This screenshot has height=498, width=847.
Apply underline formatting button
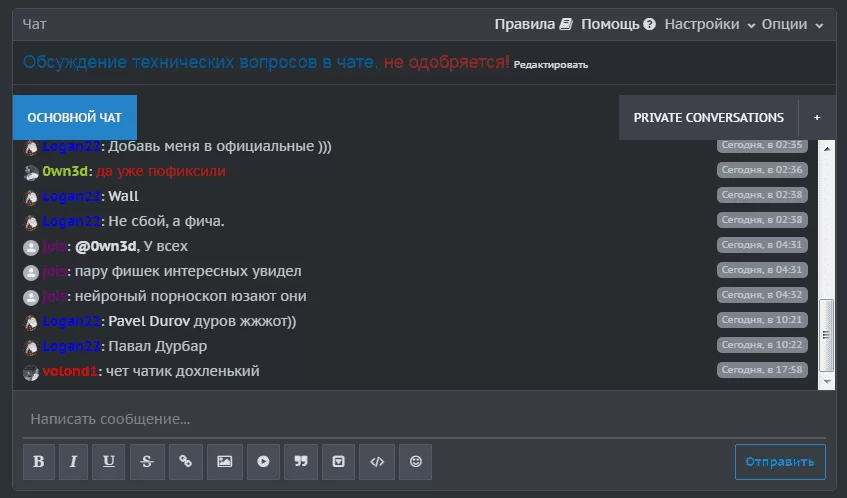[x=109, y=462]
